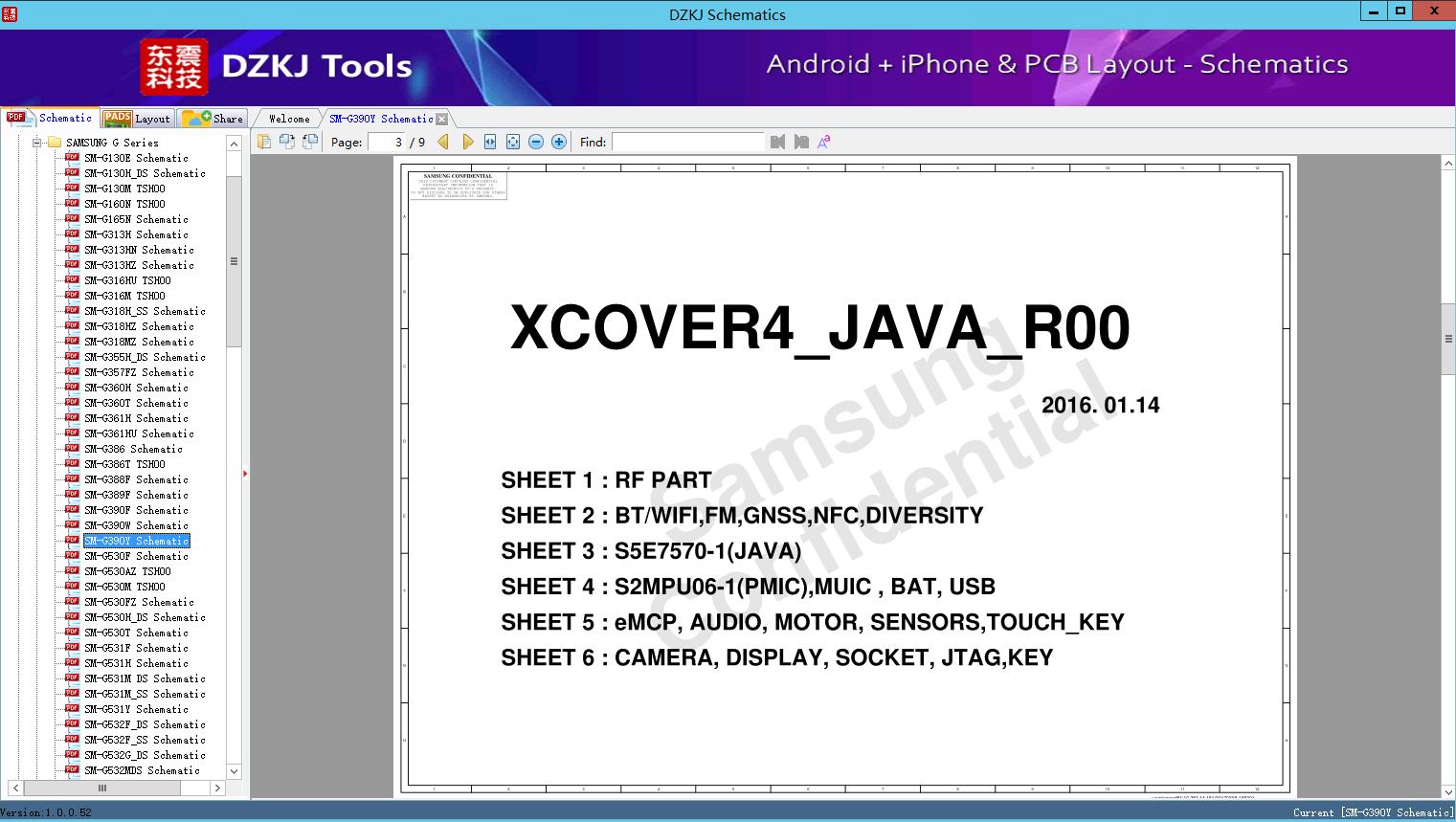1456x822 pixels.
Task: Open SM-G386 Schematic
Action: click(x=133, y=449)
